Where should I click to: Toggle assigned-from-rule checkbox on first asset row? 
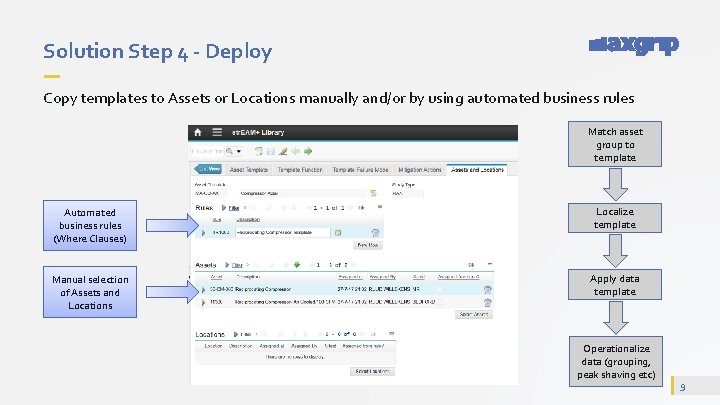440,289
